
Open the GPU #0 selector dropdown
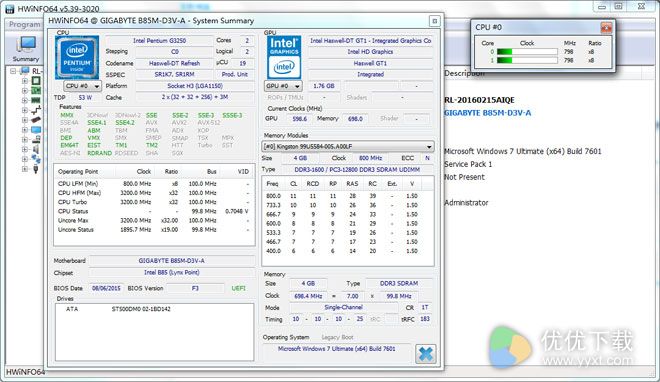point(283,86)
